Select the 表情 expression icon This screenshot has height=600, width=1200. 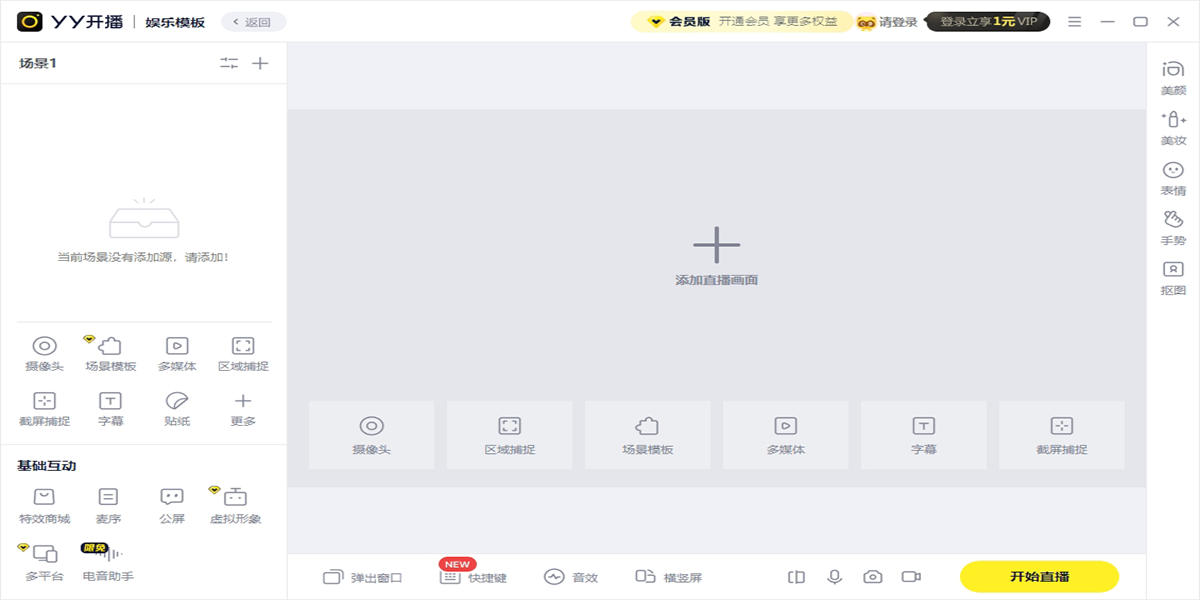(x=1173, y=178)
